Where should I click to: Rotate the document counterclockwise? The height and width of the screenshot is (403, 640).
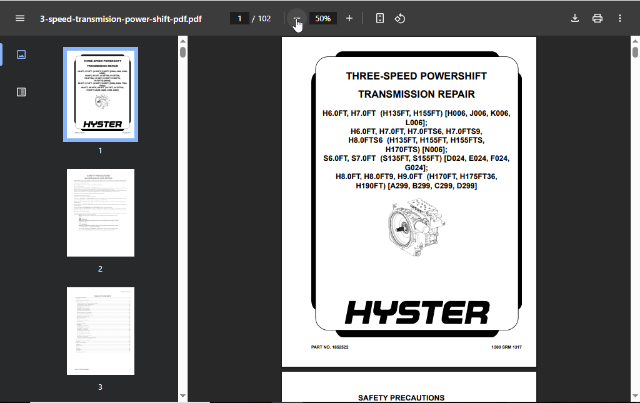pyautogui.click(x=400, y=18)
